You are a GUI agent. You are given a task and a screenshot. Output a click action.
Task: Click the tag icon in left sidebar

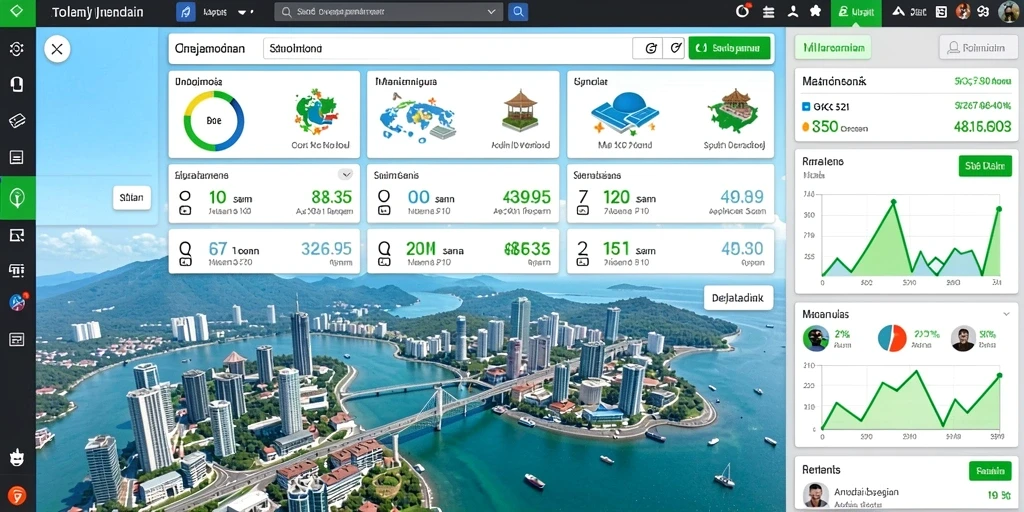click(x=17, y=121)
